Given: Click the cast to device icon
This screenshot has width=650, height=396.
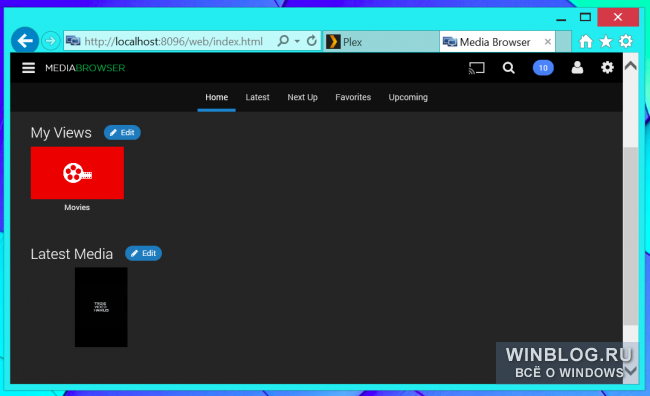Looking at the screenshot, I should pyautogui.click(x=476, y=68).
